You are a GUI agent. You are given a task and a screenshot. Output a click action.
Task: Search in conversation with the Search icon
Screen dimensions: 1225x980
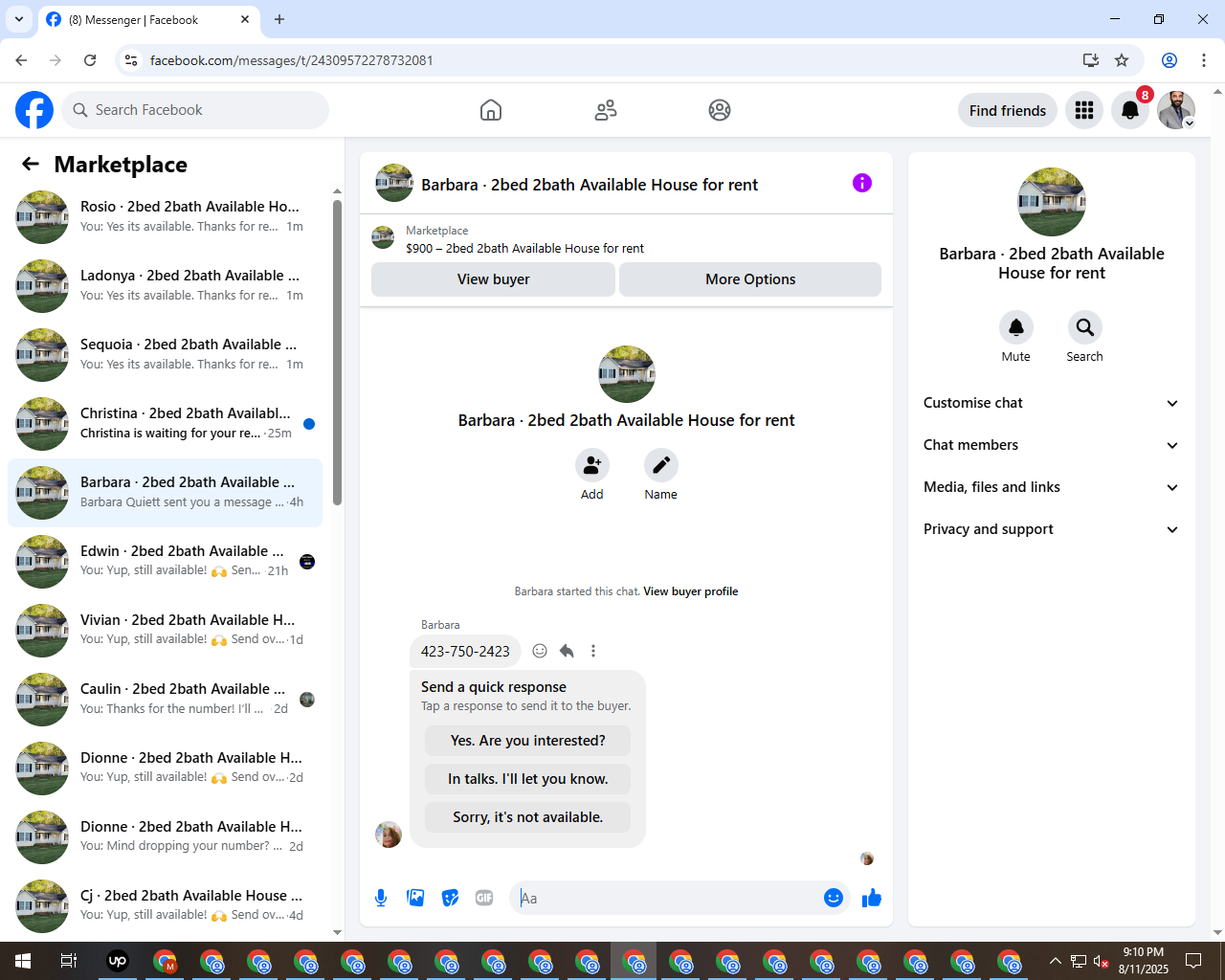pos(1084,327)
